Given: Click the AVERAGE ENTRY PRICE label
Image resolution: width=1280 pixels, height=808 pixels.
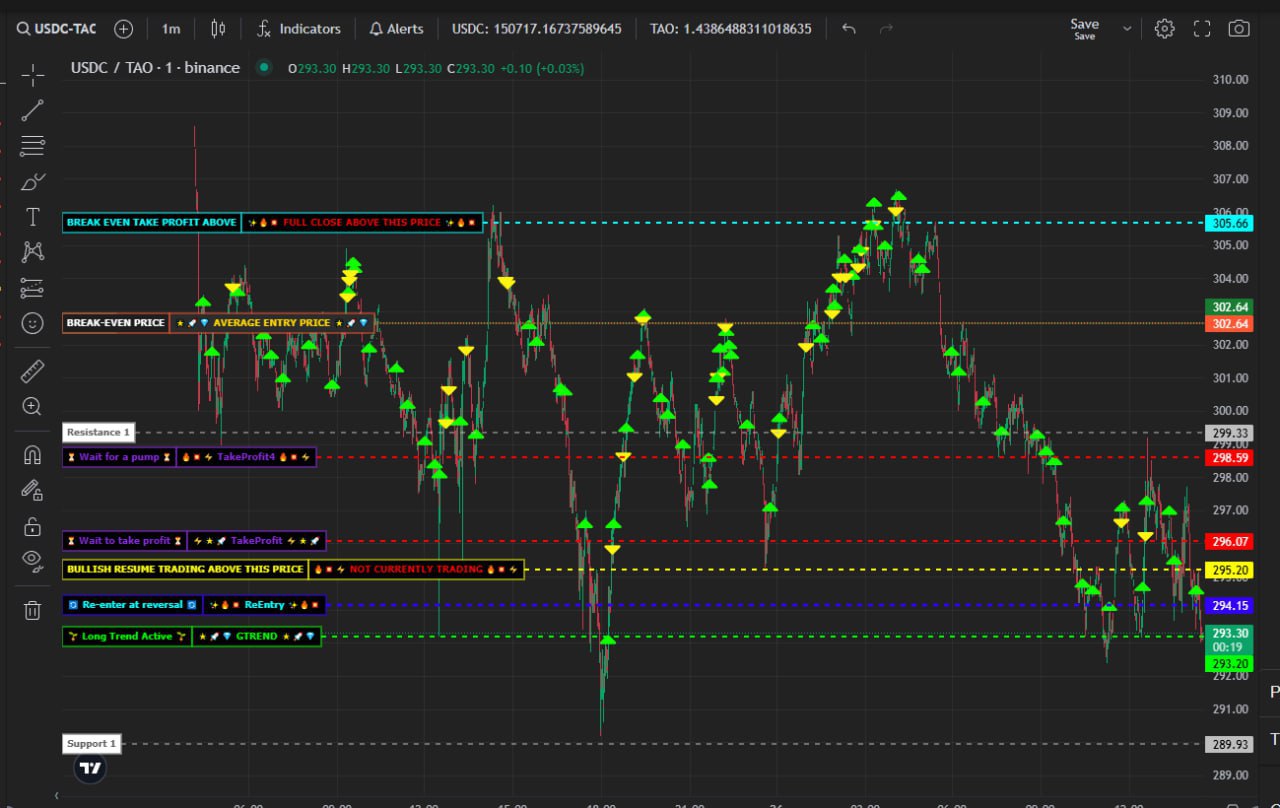Looking at the screenshot, I should coord(272,323).
